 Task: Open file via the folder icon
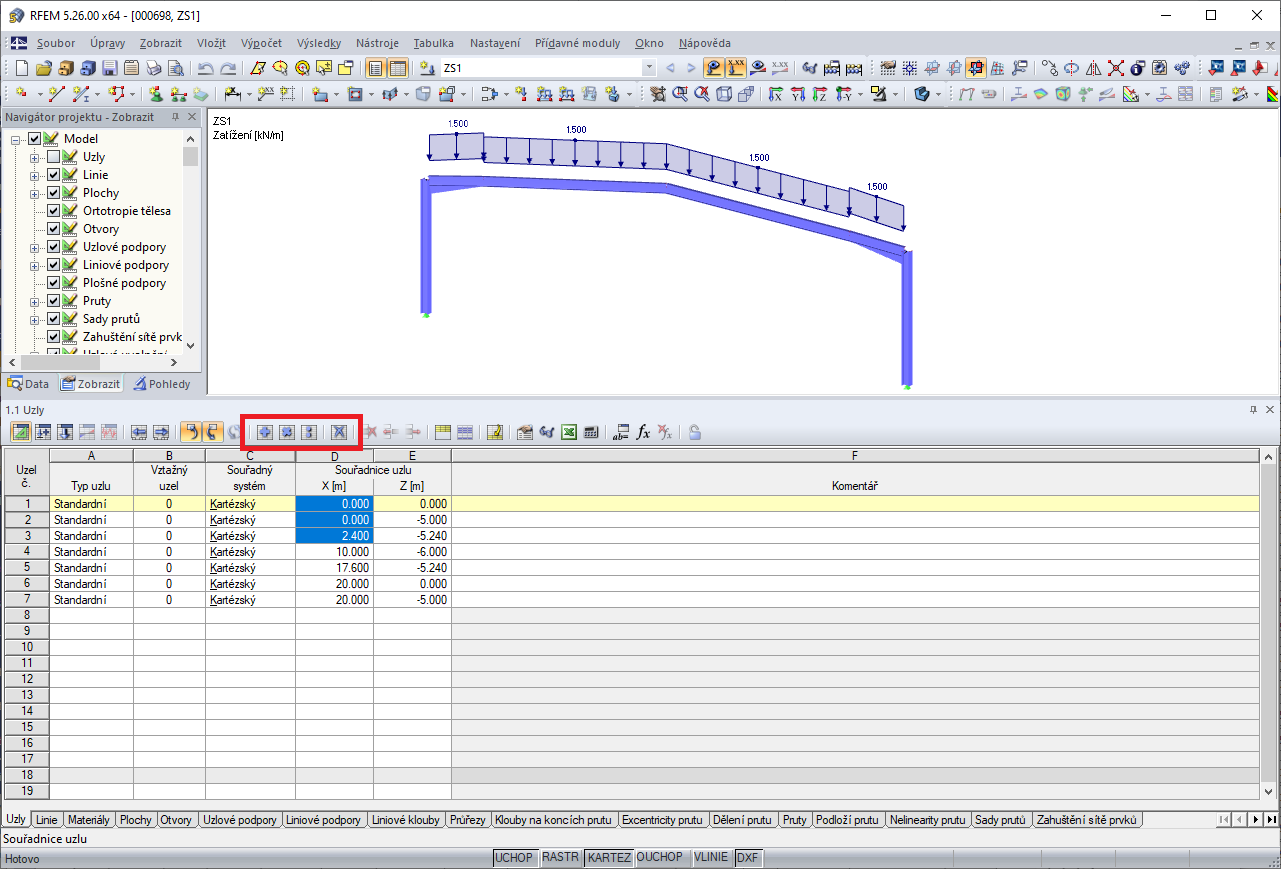[43, 69]
